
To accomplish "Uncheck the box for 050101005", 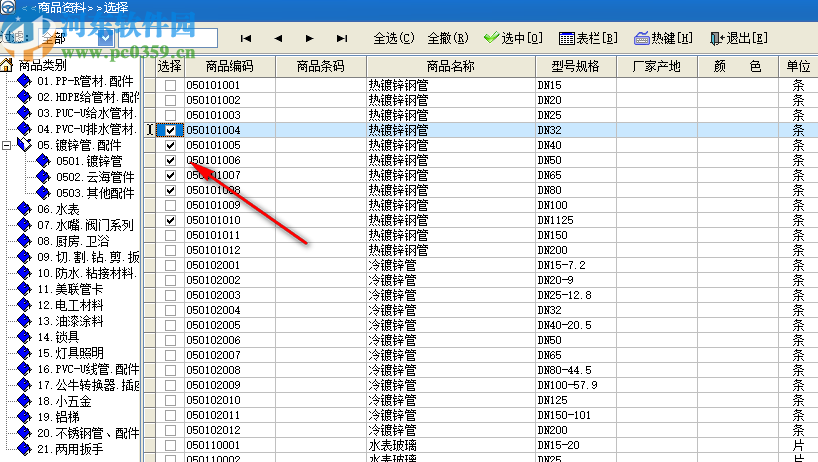I will (171, 145).
